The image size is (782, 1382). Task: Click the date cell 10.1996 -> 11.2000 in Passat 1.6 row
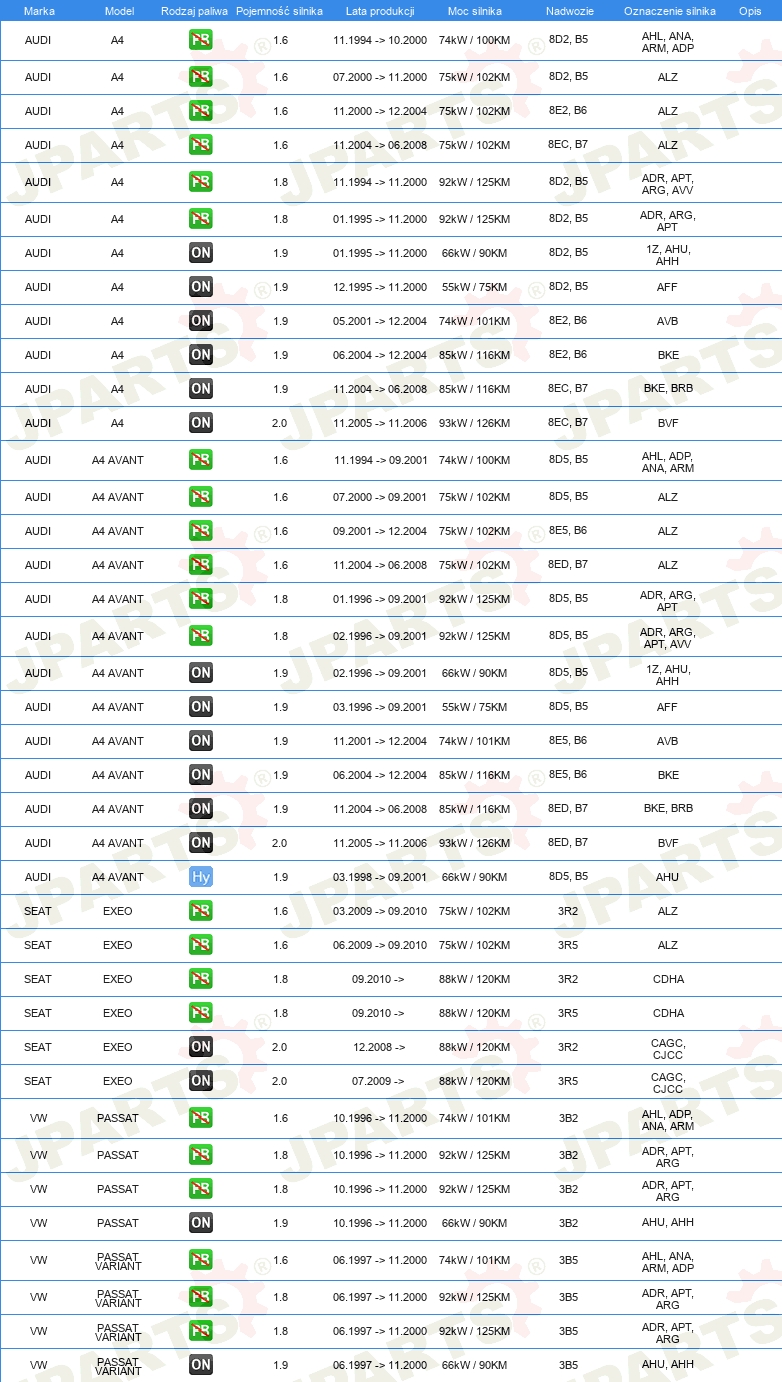tap(380, 1118)
